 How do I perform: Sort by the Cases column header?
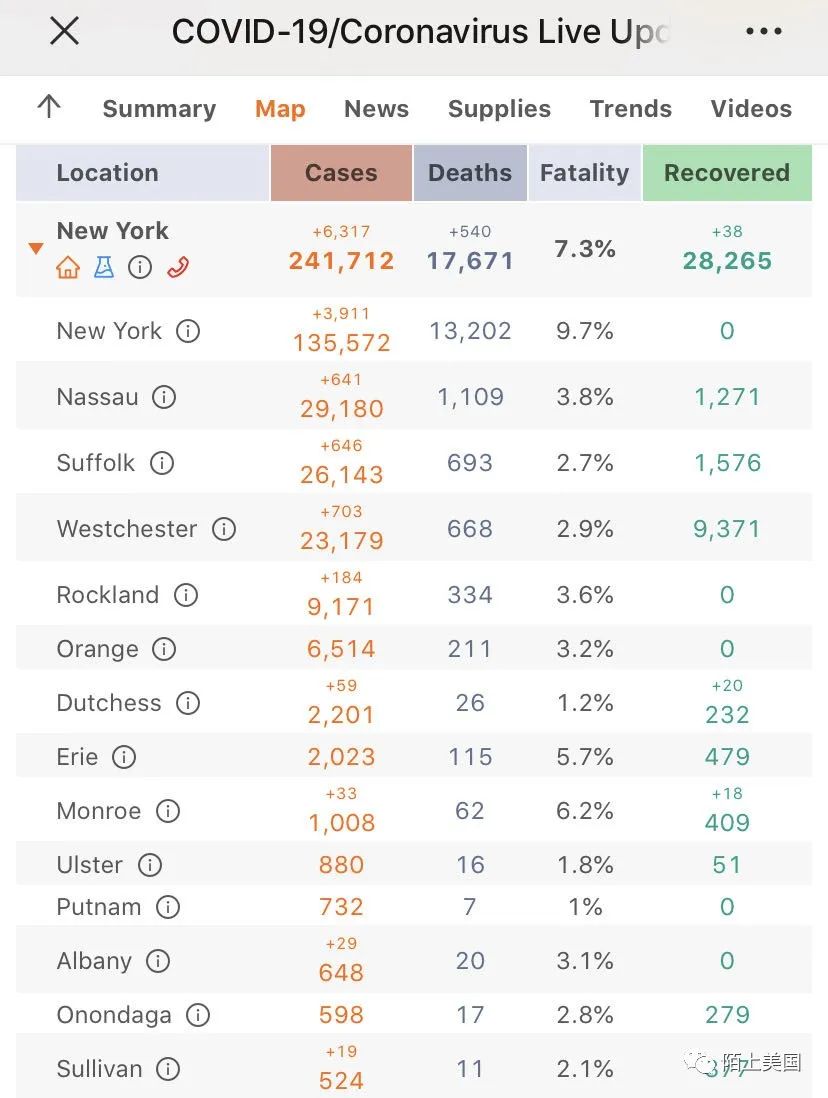341,173
